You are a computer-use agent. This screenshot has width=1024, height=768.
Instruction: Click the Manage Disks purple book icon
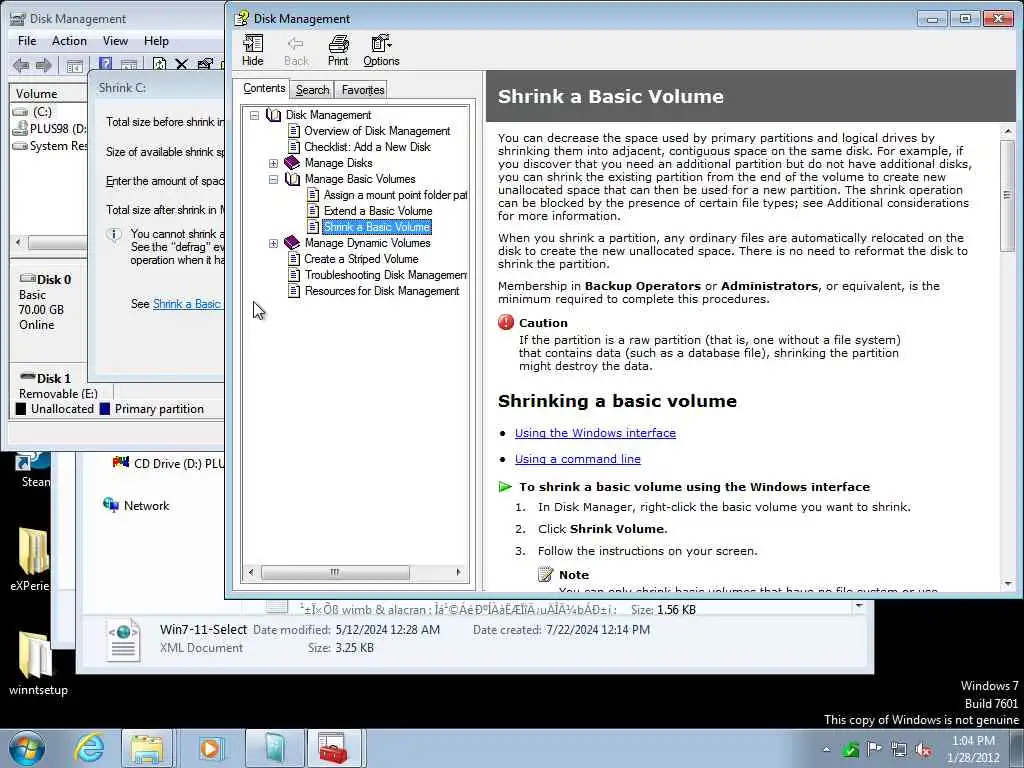(x=292, y=163)
